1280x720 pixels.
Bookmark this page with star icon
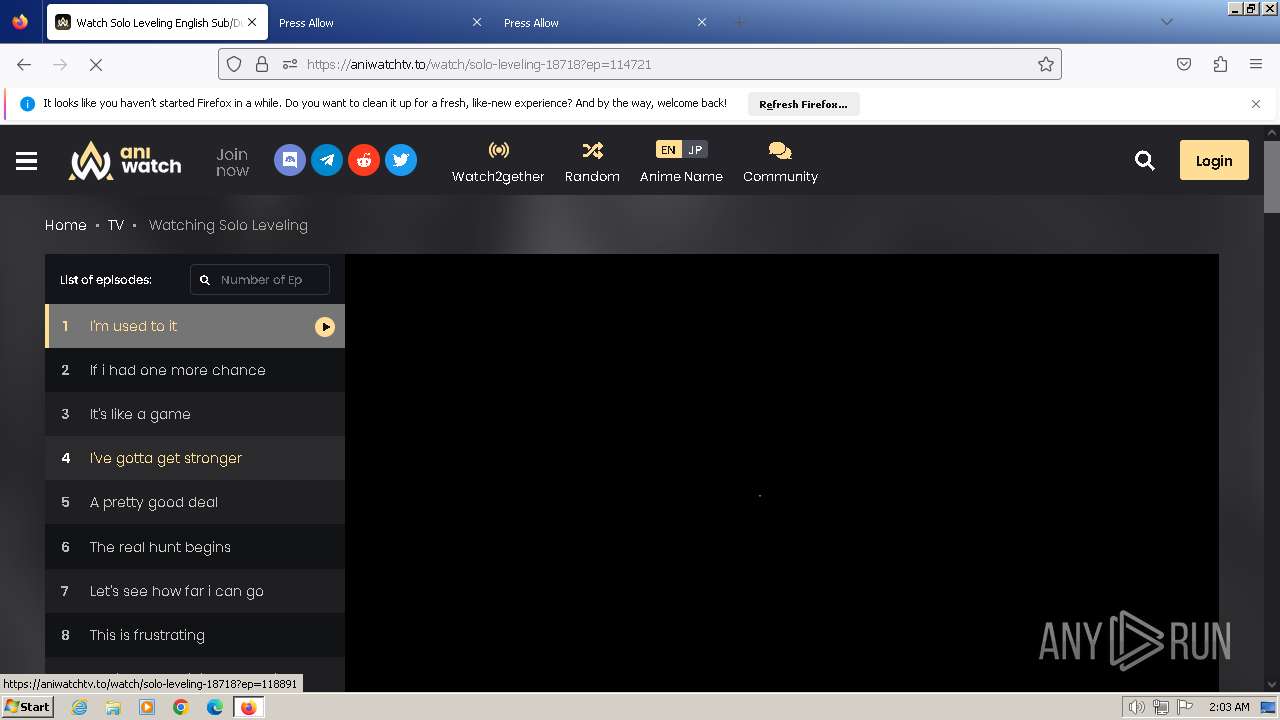(1046, 64)
